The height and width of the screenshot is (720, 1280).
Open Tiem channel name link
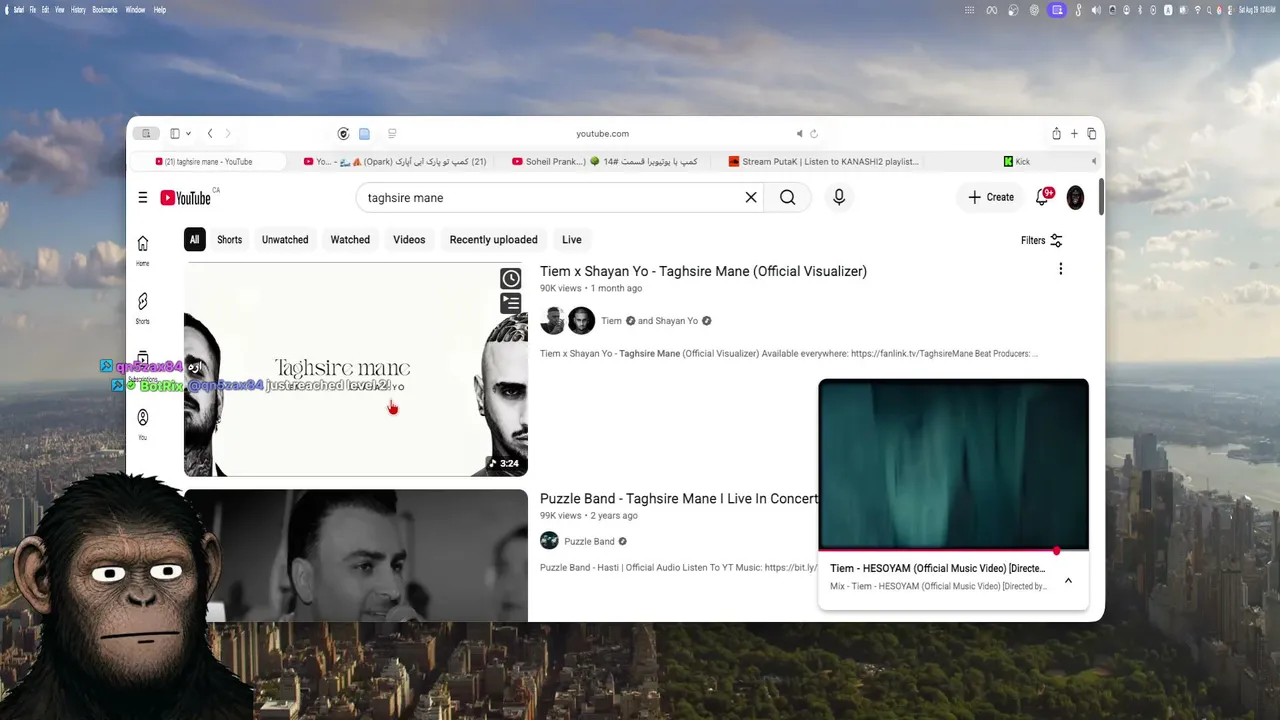pyautogui.click(x=611, y=321)
